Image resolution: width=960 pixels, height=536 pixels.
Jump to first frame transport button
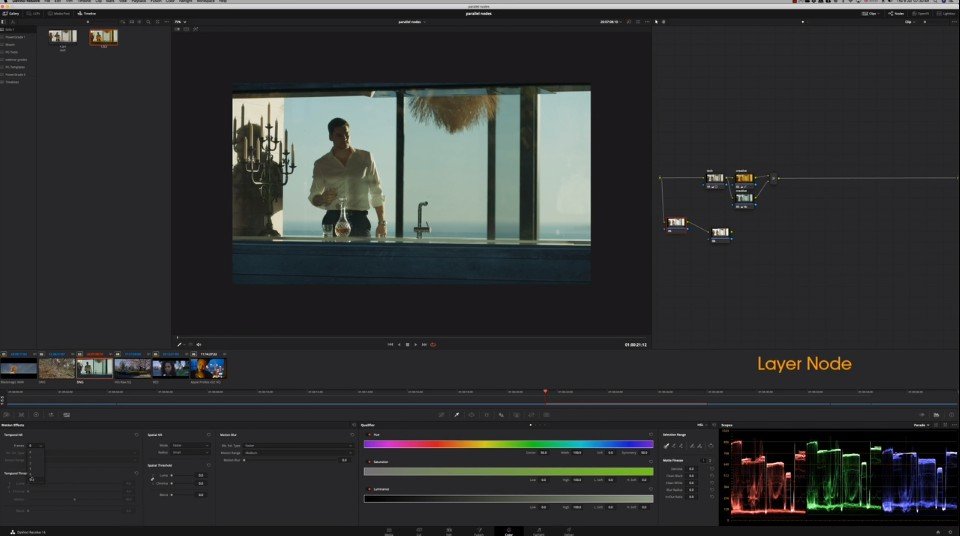tap(390, 345)
